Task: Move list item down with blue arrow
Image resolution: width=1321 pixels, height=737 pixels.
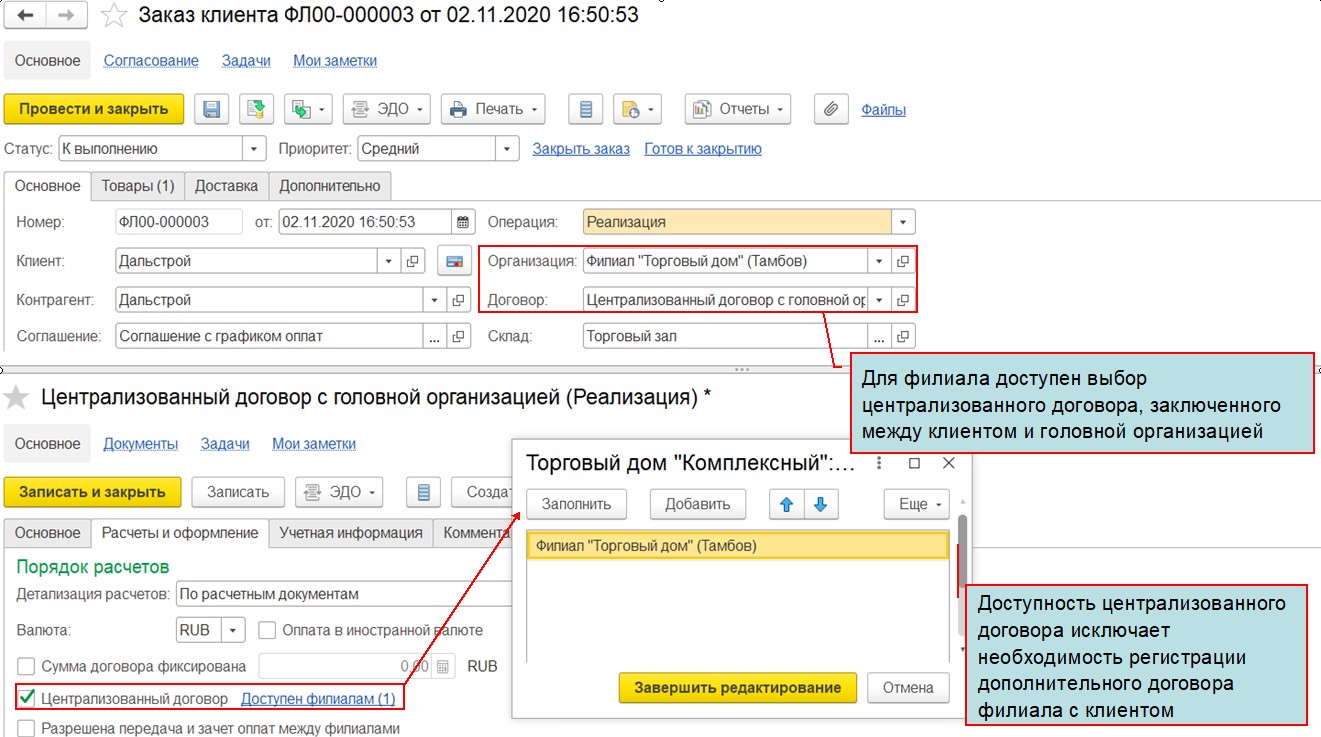Action: (820, 505)
